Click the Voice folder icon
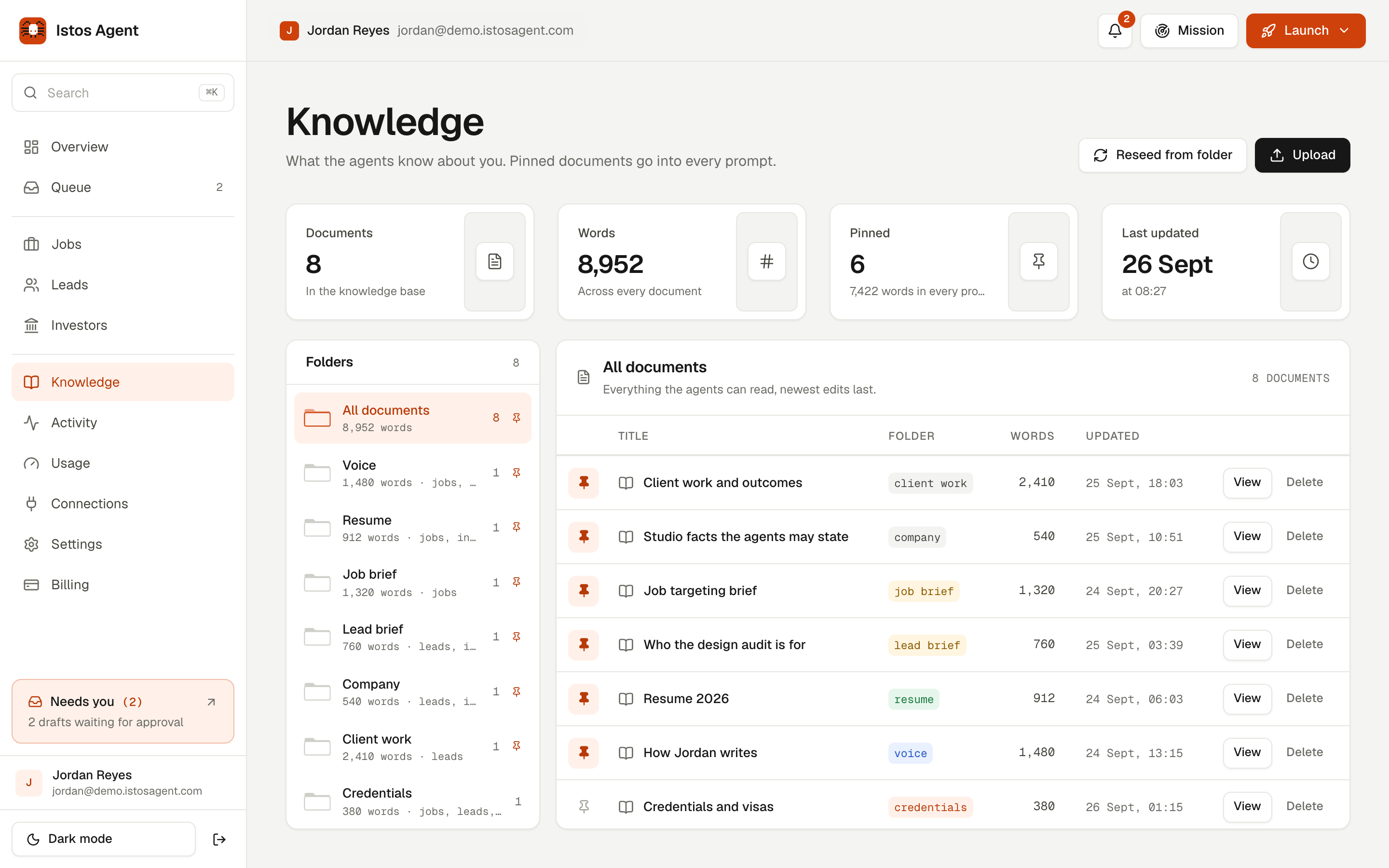Screen dimensions: 1389x868 tap(317, 473)
